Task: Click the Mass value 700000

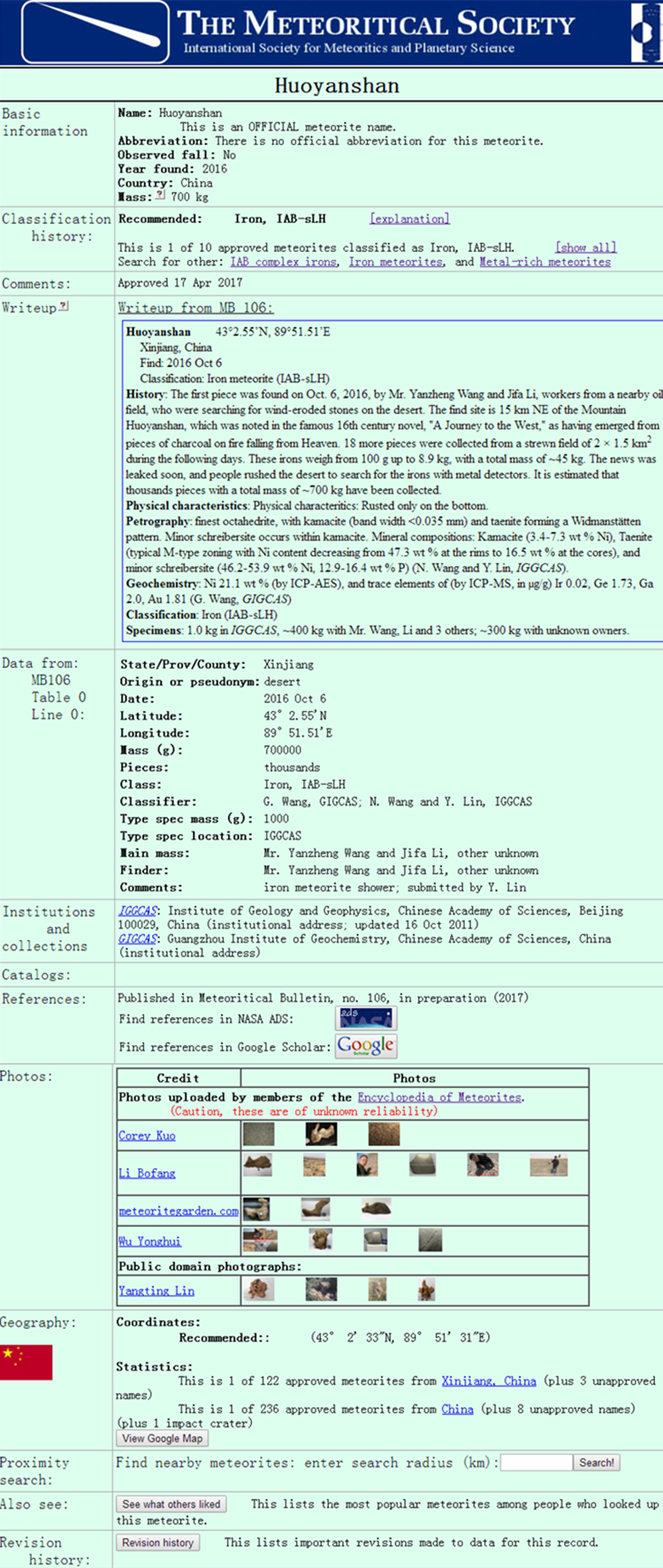Action: click(x=282, y=750)
